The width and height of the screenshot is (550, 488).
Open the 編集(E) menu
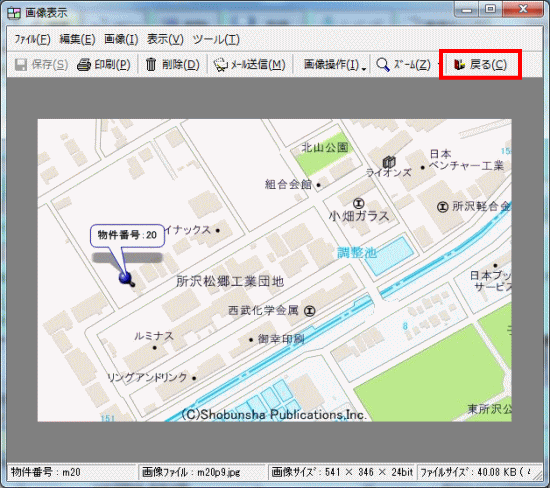[x=77, y=39]
